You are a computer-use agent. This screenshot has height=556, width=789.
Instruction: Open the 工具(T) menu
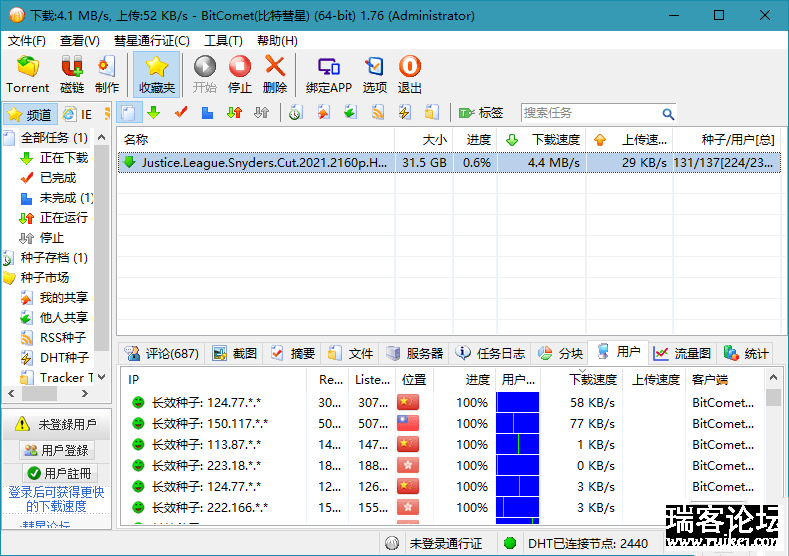pyautogui.click(x=223, y=41)
